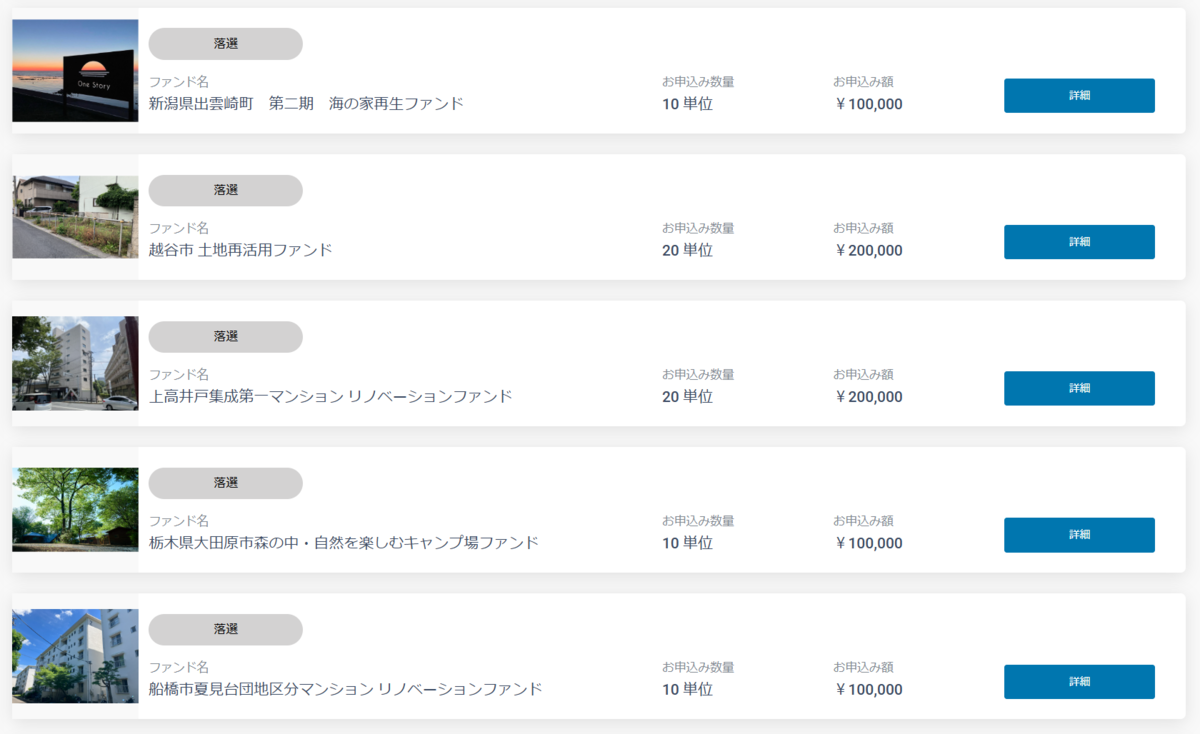Open 詳細 for 上高井戸集成第一マンション fund
Viewport: 1200px width, 734px height.
(x=1079, y=388)
